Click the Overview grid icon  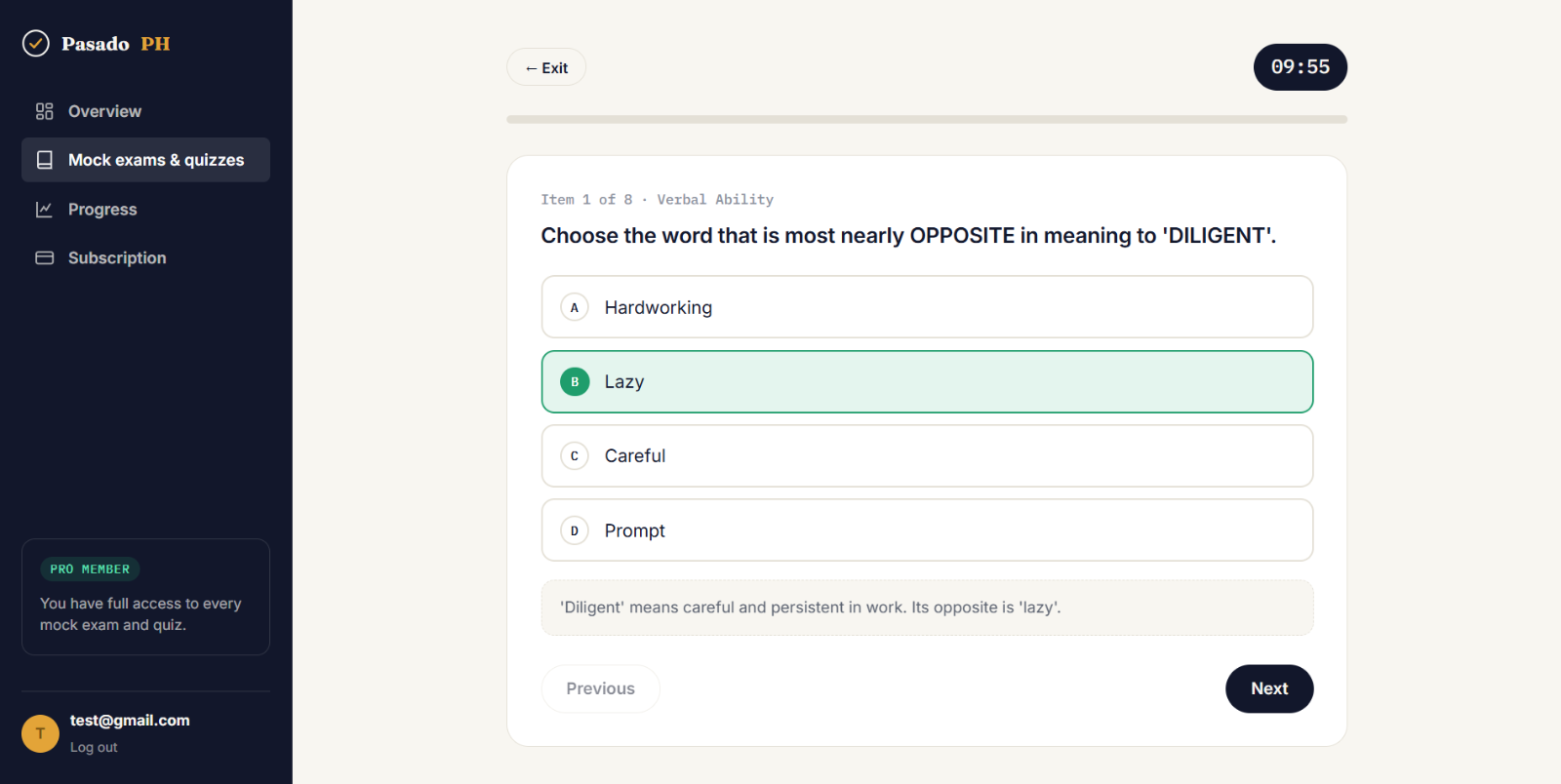click(44, 111)
